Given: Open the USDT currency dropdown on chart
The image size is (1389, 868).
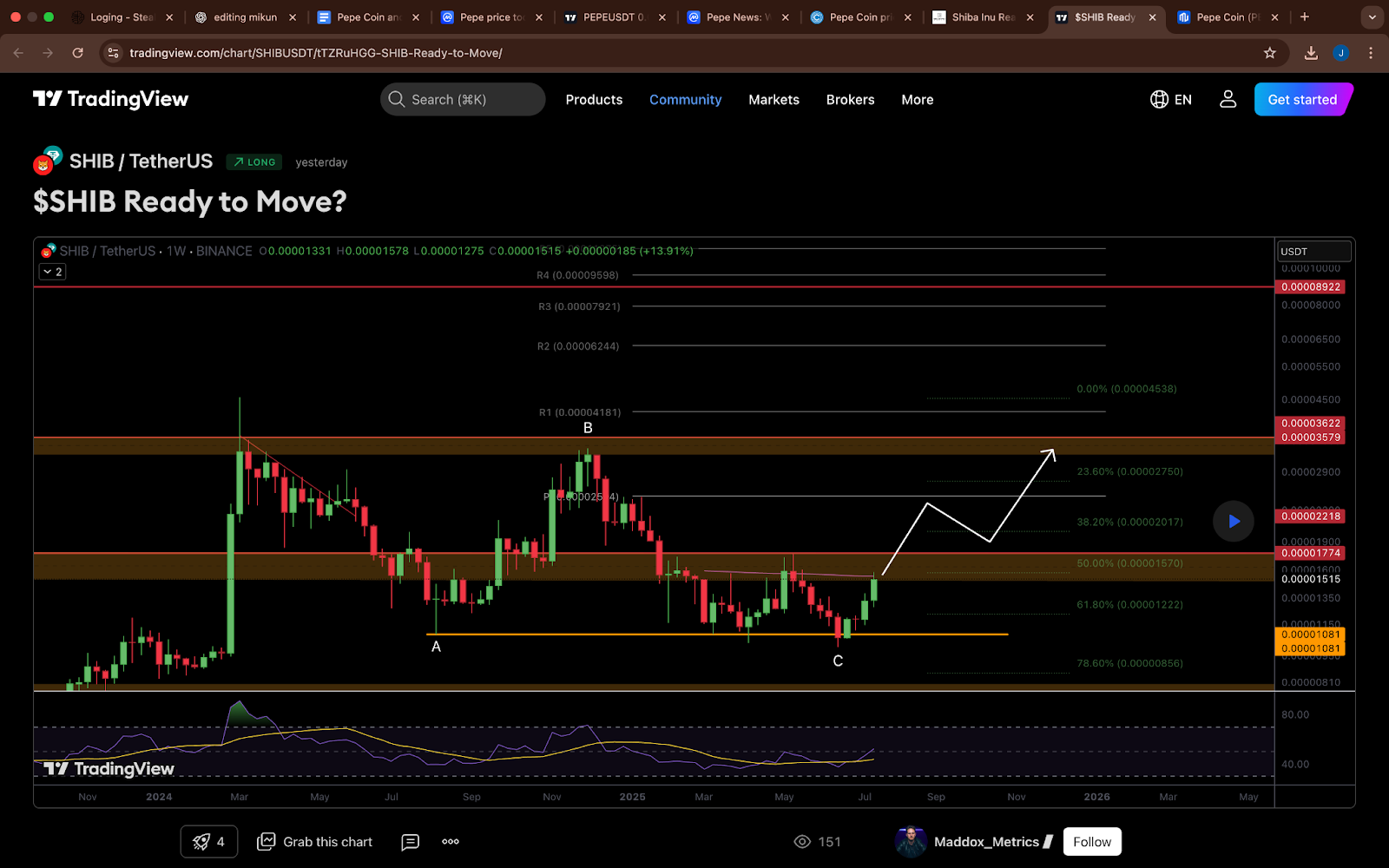Looking at the screenshot, I should (x=1314, y=251).
